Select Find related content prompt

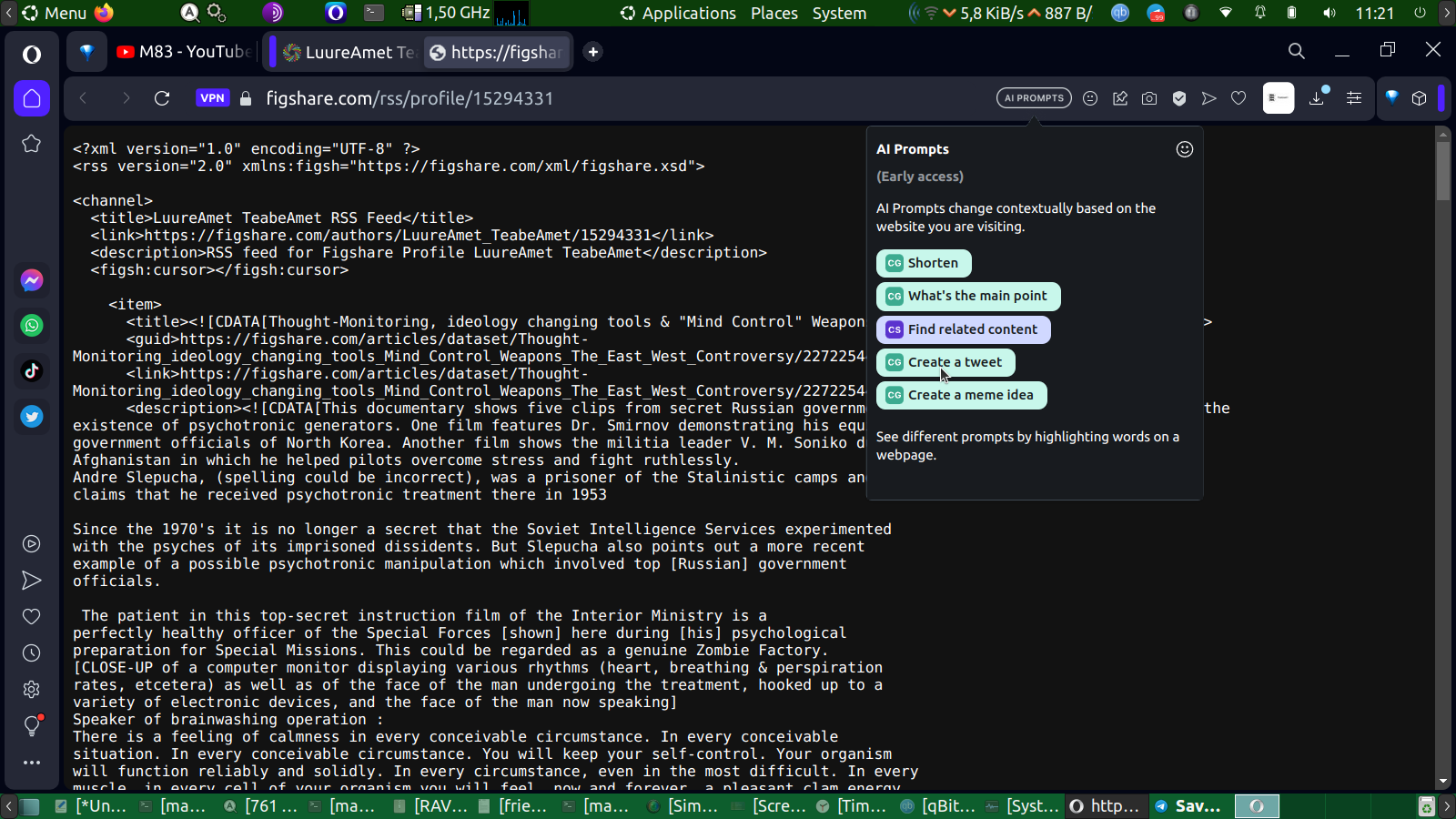[963, 329]
